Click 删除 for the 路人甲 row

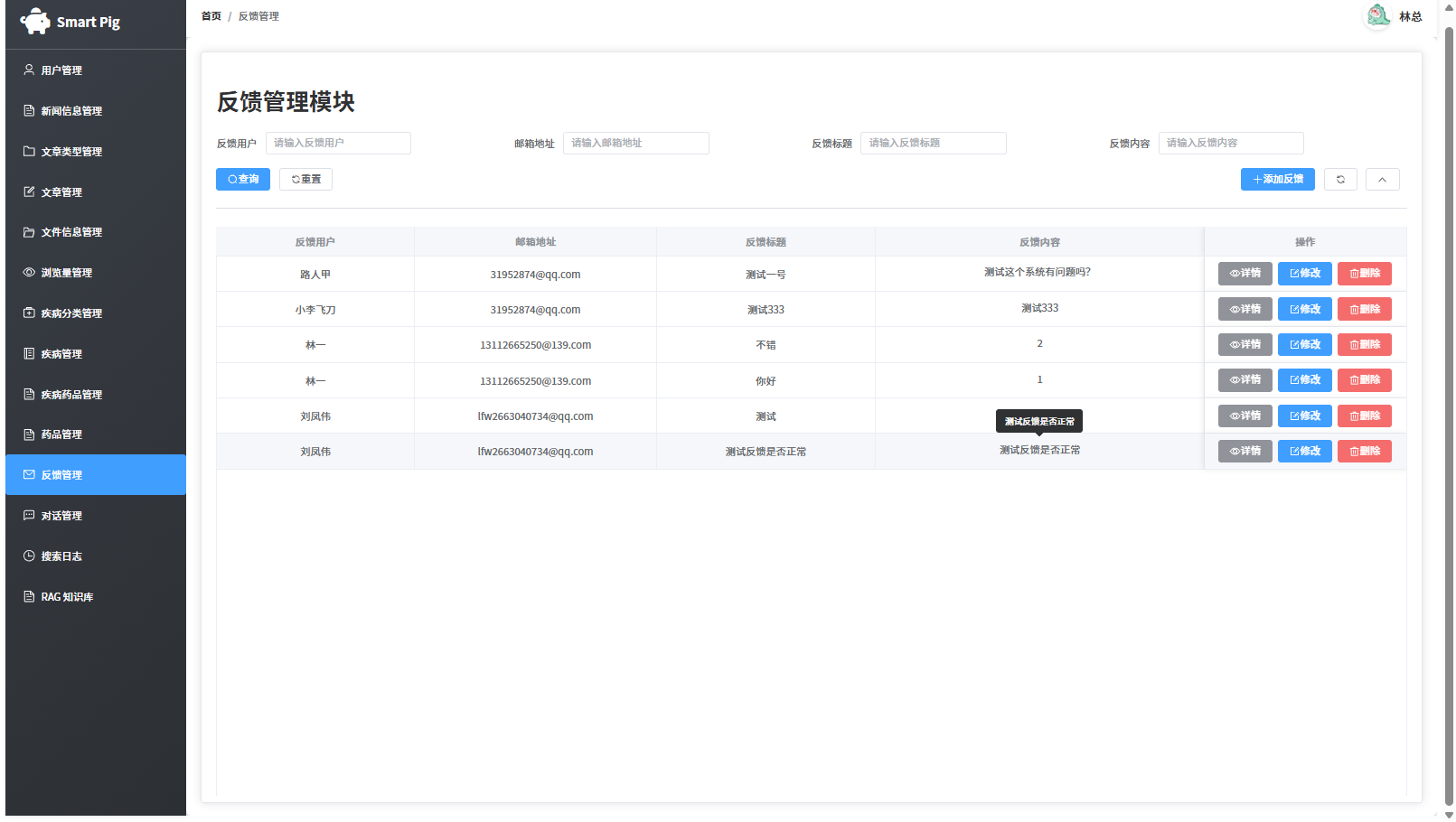1365,273
